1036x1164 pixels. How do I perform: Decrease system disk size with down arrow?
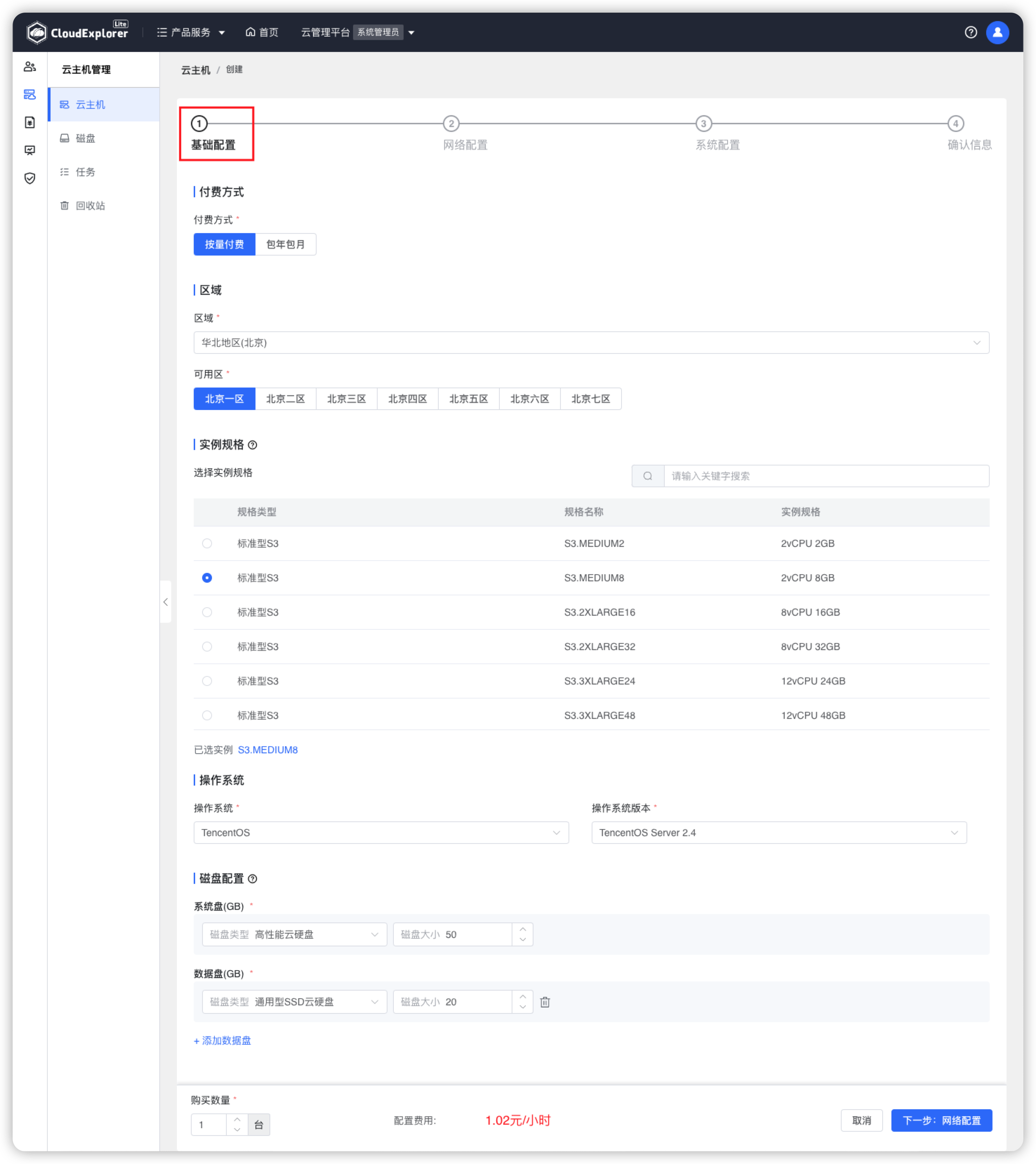(523, 940)
